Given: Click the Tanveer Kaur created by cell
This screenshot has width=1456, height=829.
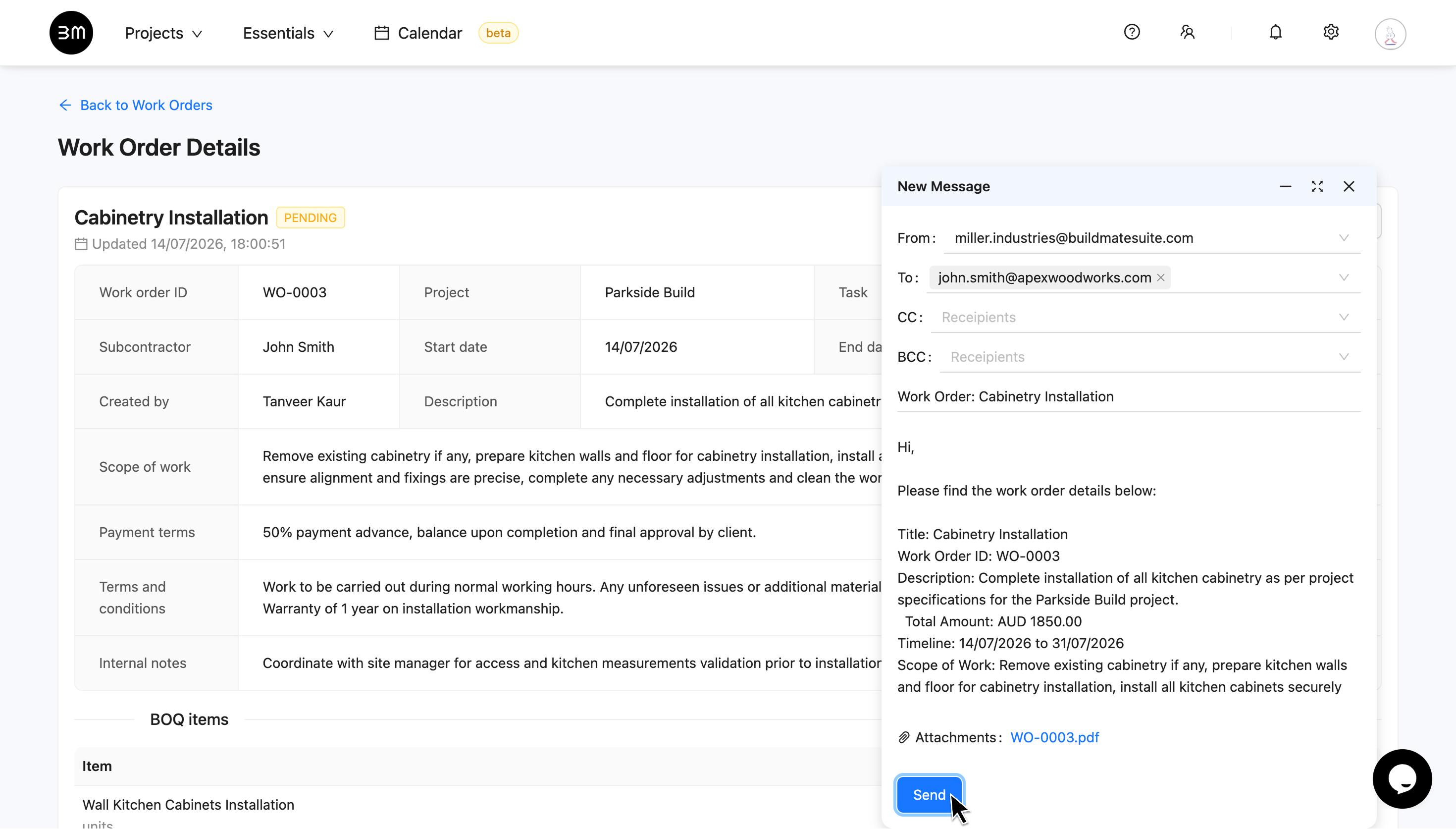Looking at the screenshot, I should (318, 401).
